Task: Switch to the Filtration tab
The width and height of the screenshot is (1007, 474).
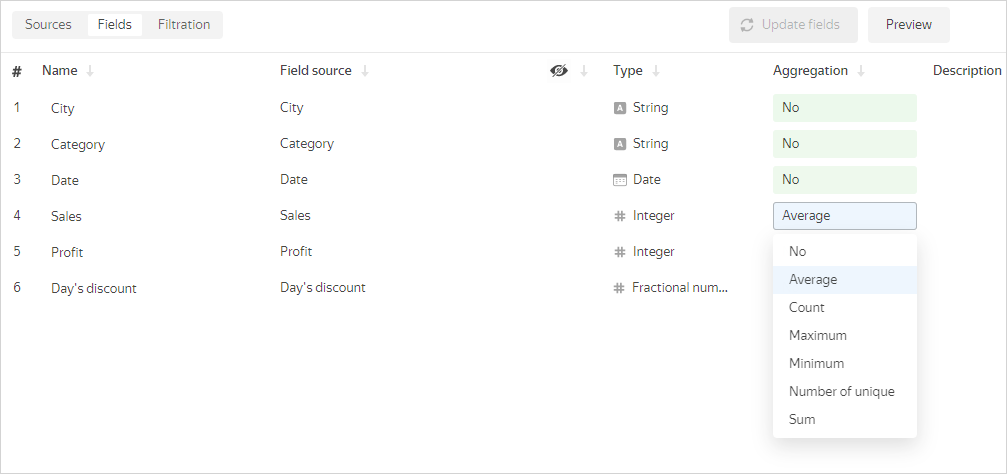Action: [x=184, y=25]
